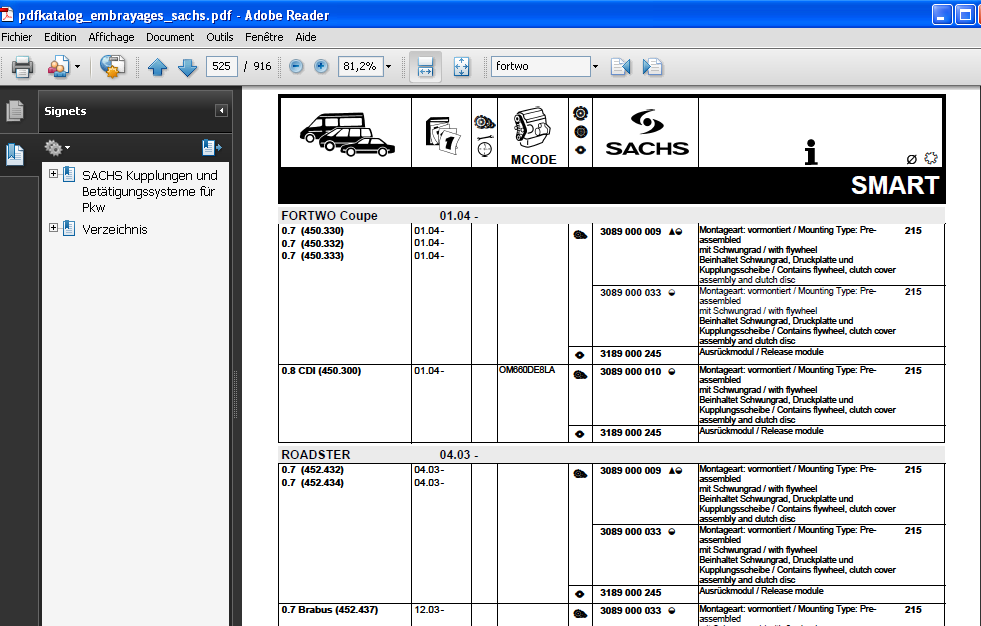981x626 pixels.
Task: Open the Edition menu
Action: (x=60, y=37)
